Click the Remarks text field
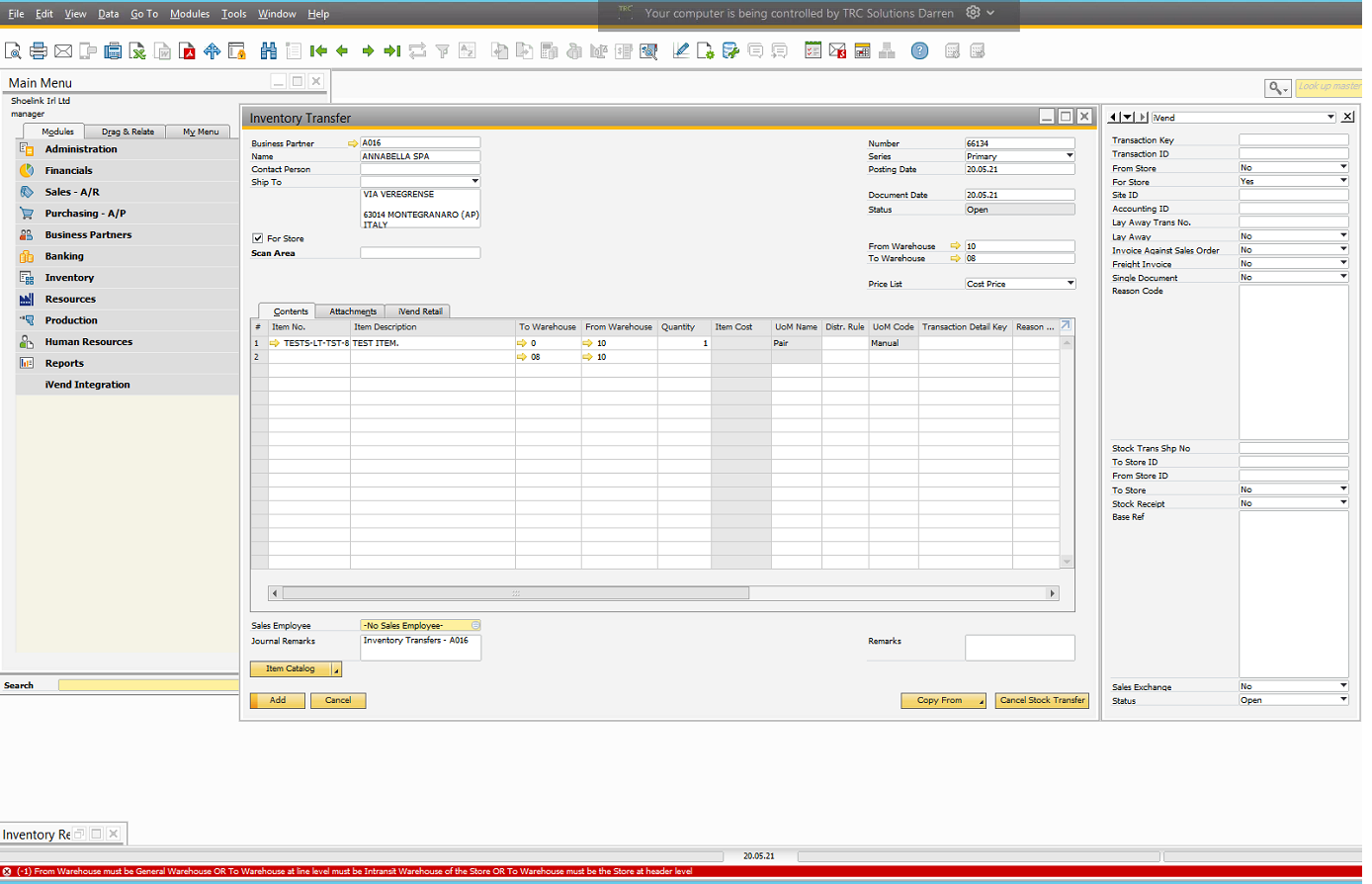This screenshot has height=884, width=1372. pos(1019,648)
